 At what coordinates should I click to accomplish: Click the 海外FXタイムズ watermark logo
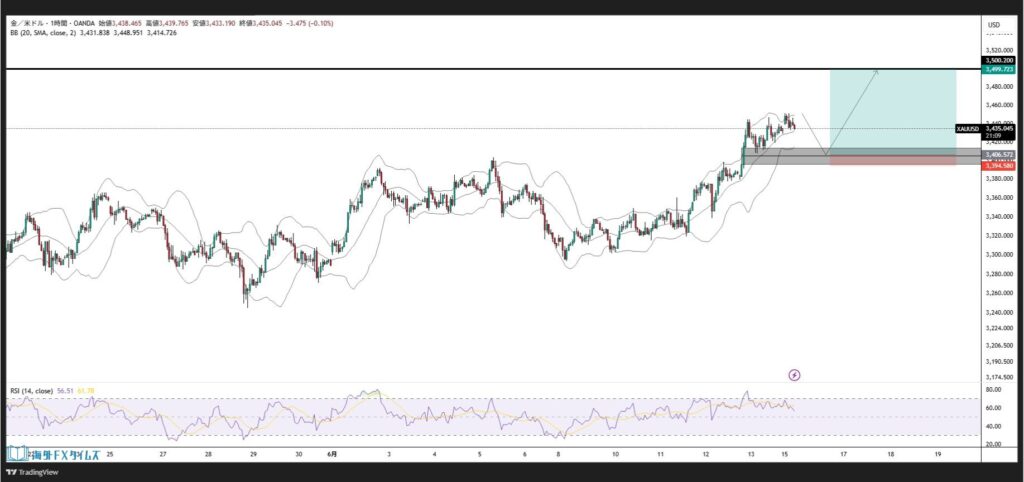(53, 453)
